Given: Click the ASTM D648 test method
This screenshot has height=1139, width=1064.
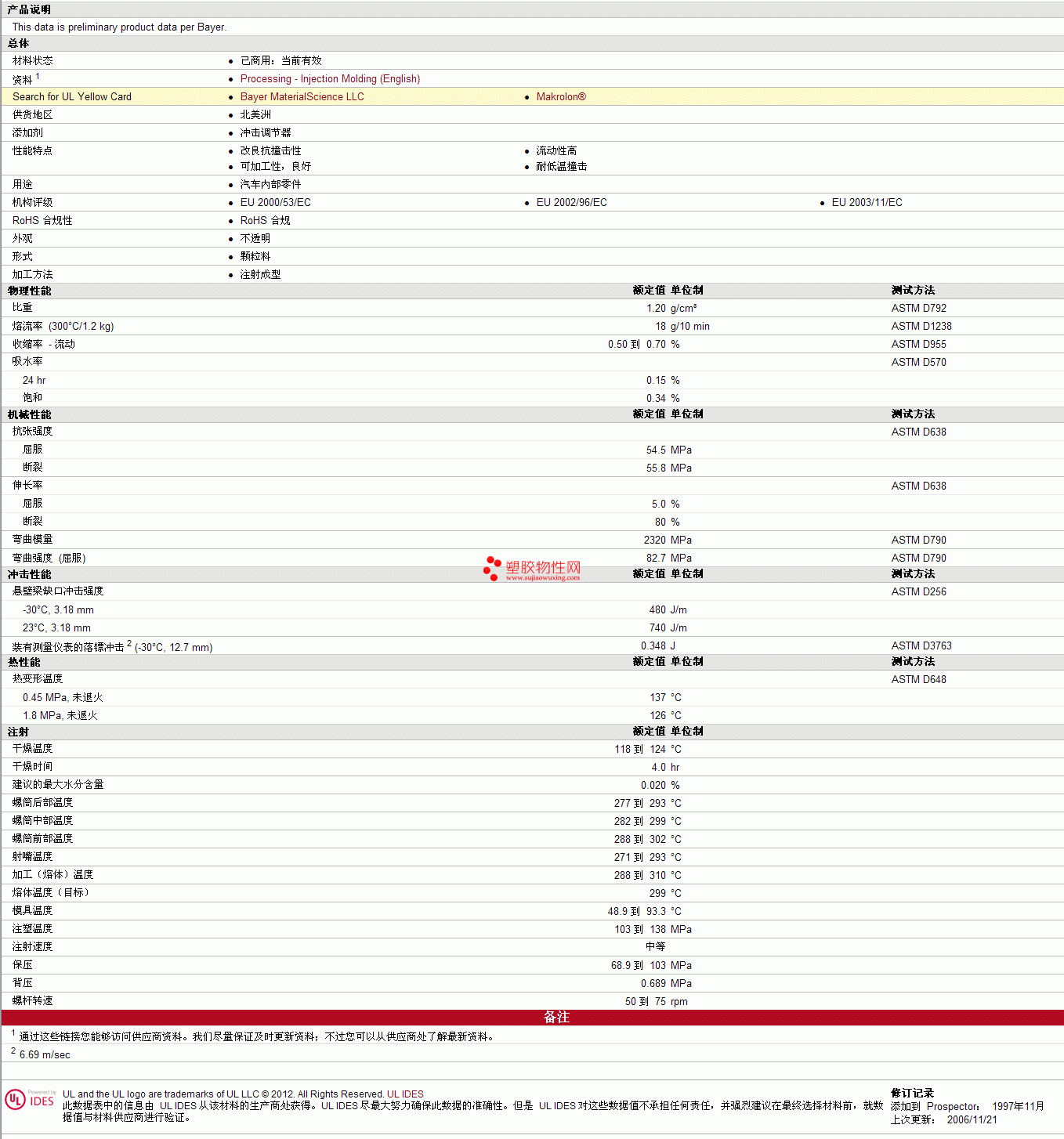Looking at the screenshot, I should 919,680.
